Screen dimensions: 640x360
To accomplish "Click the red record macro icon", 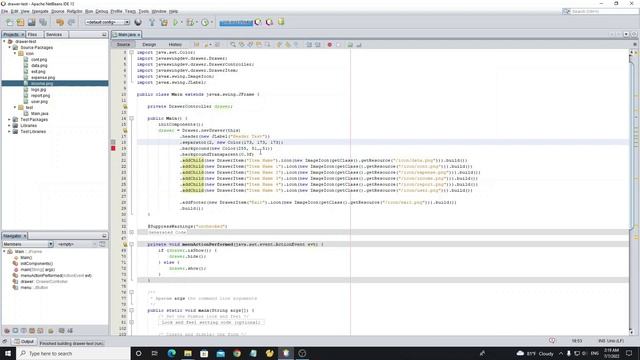I will [329, 44].
